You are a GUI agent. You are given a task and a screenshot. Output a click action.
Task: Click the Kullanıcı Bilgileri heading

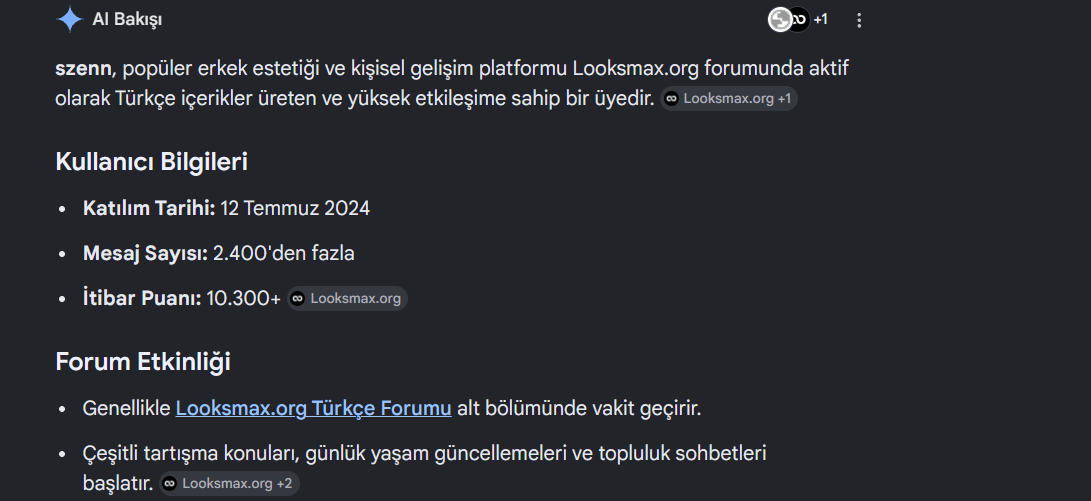(x=152, y=162)
